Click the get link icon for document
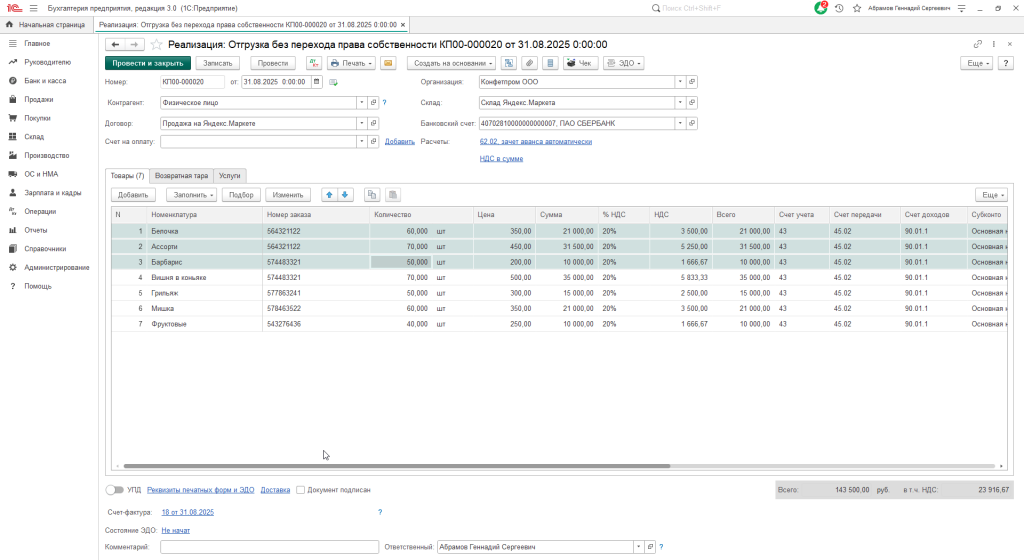 coord(977,45)
